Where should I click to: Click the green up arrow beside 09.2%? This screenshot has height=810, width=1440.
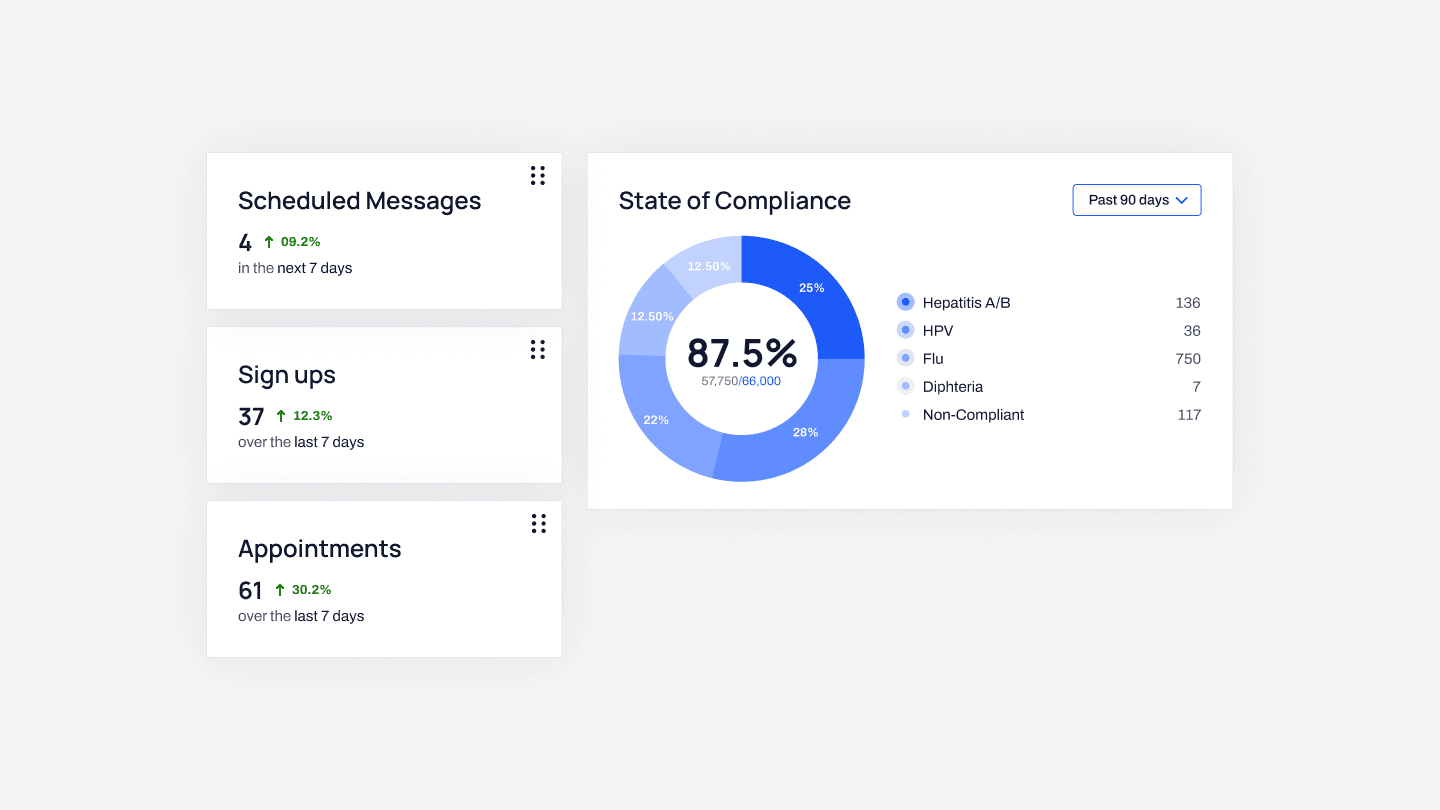point(268,242)
